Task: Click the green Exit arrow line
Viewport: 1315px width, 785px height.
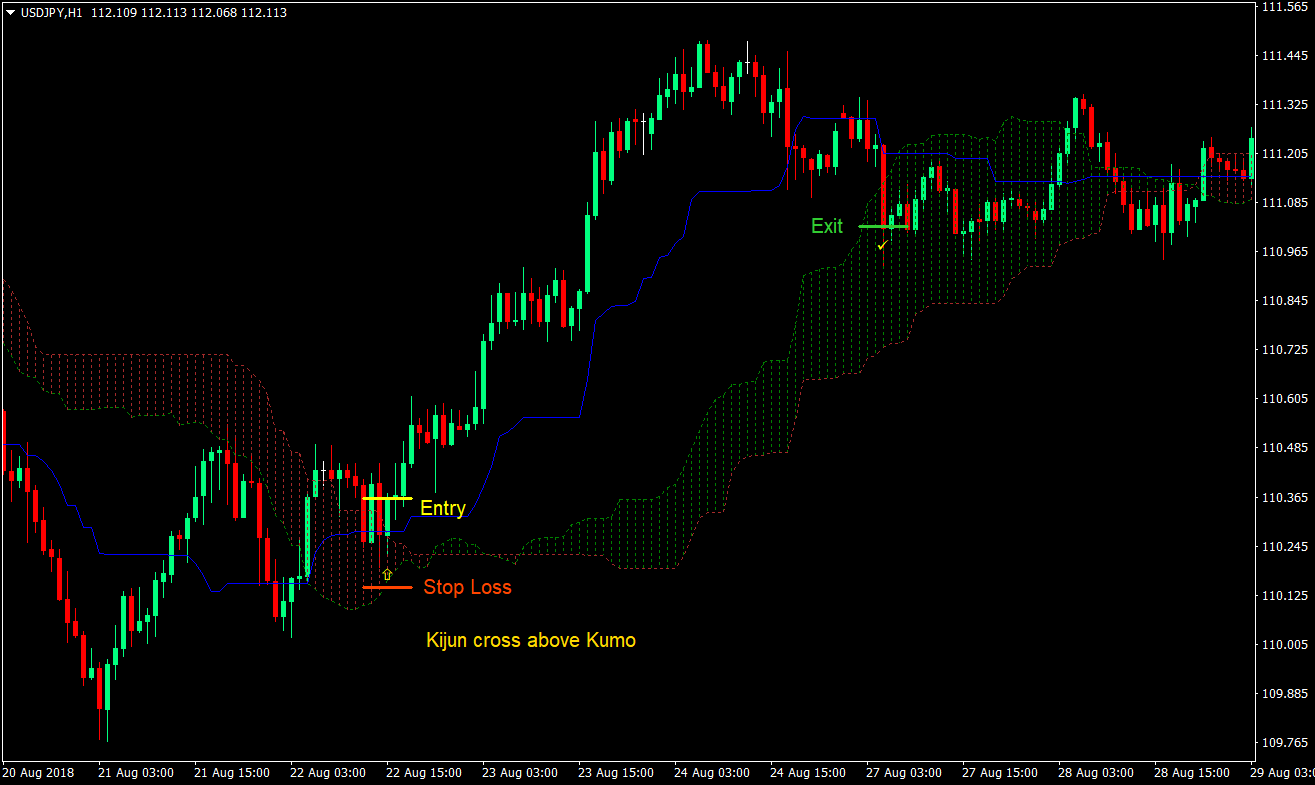Action: pos(885,227)
